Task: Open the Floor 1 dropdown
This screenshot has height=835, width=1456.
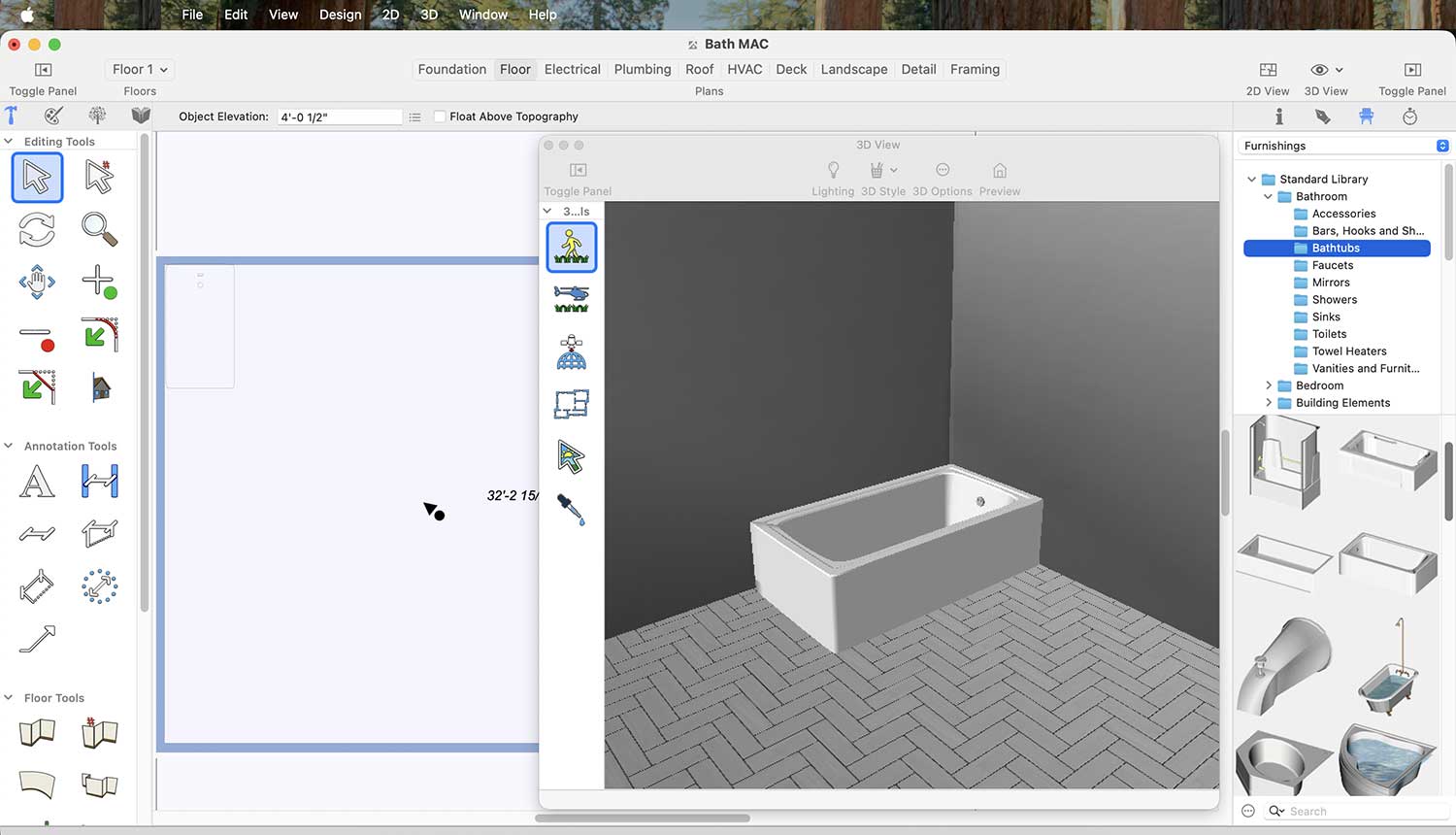Action: (x=140, y=69)
